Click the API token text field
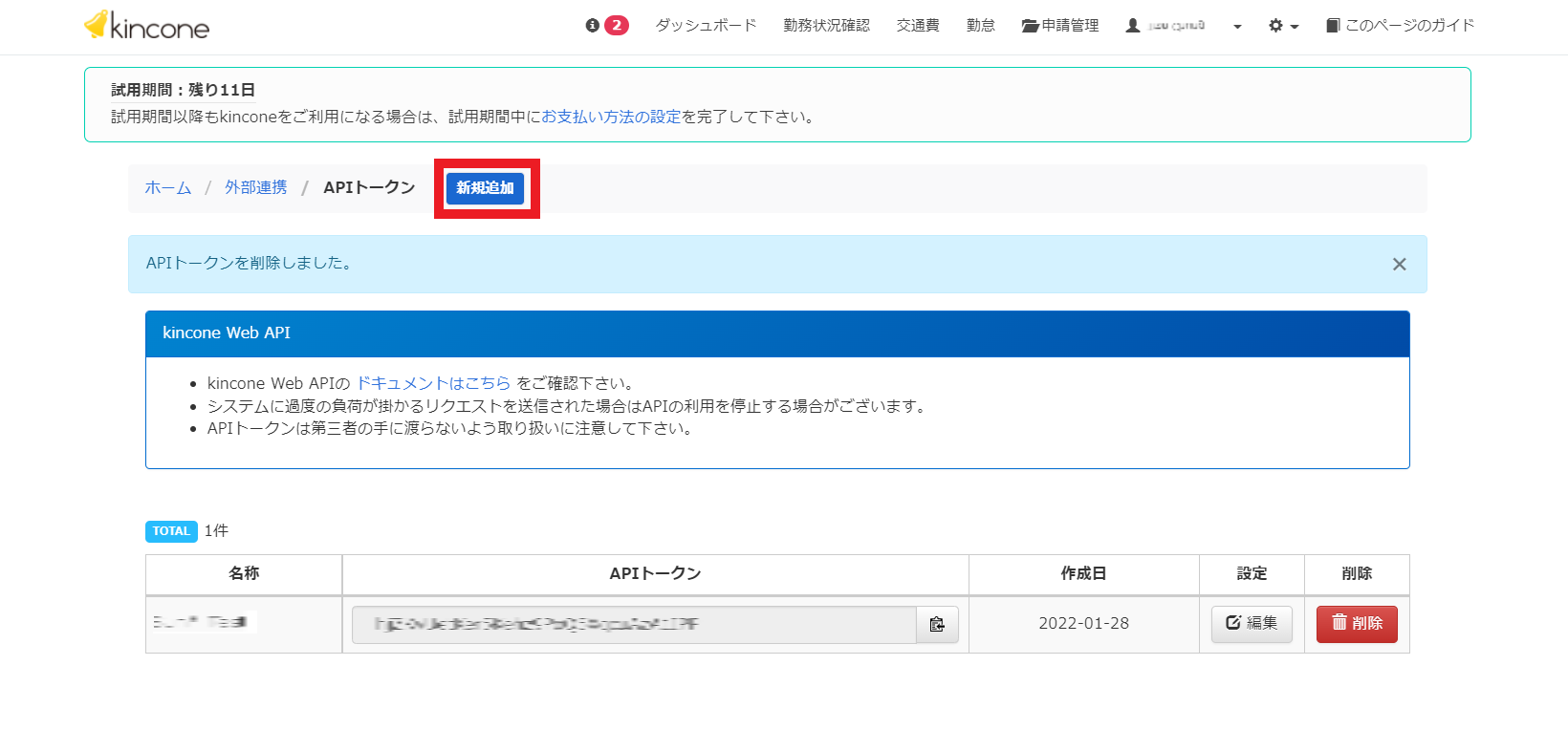The width and height of the screenshot is (1568, 730). point(634,625)
